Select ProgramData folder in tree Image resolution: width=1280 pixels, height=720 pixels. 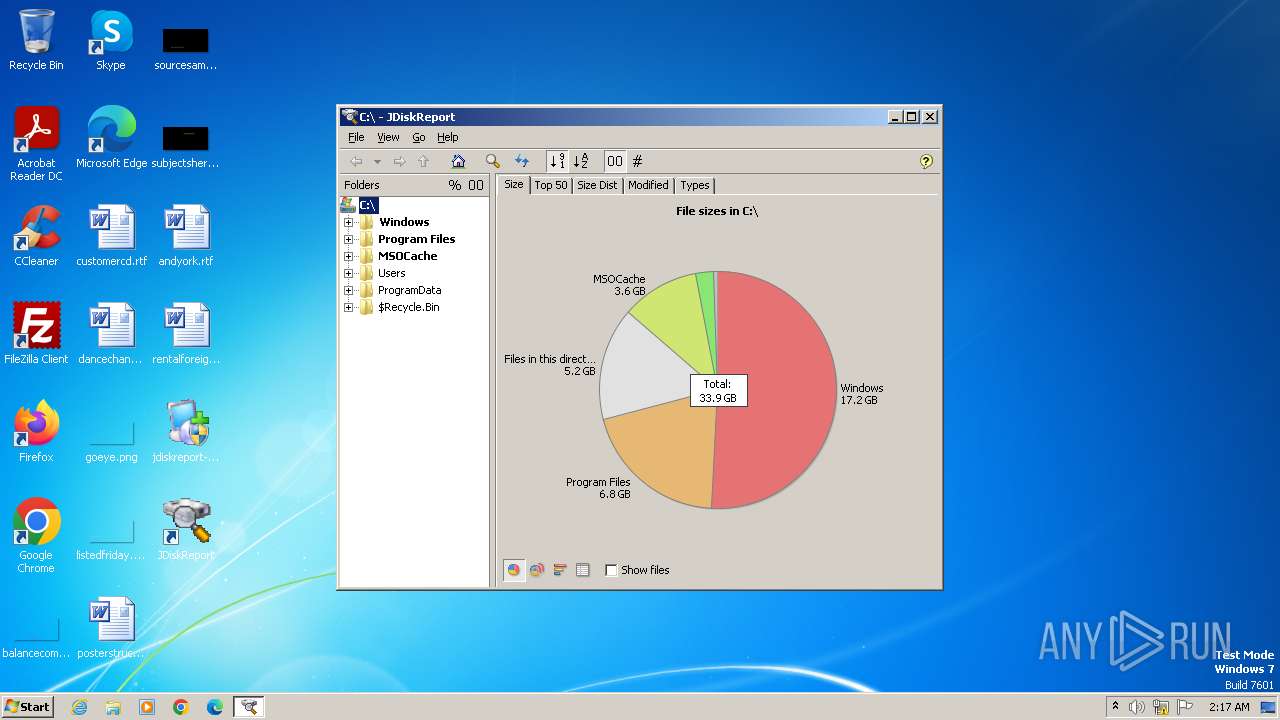[409, 290]
